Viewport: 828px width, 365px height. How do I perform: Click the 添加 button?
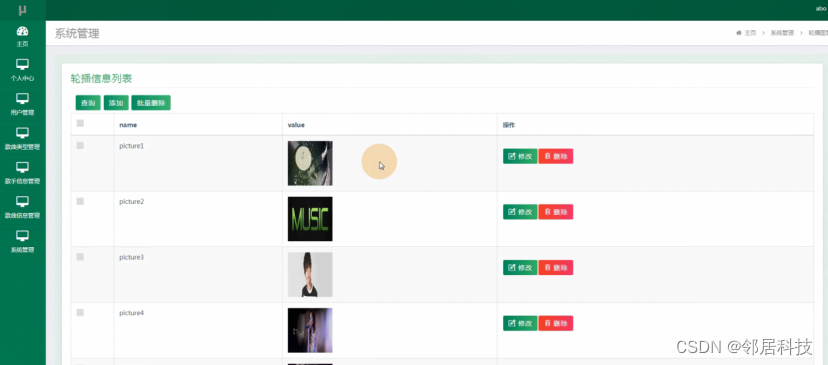[x=116, y=103]
